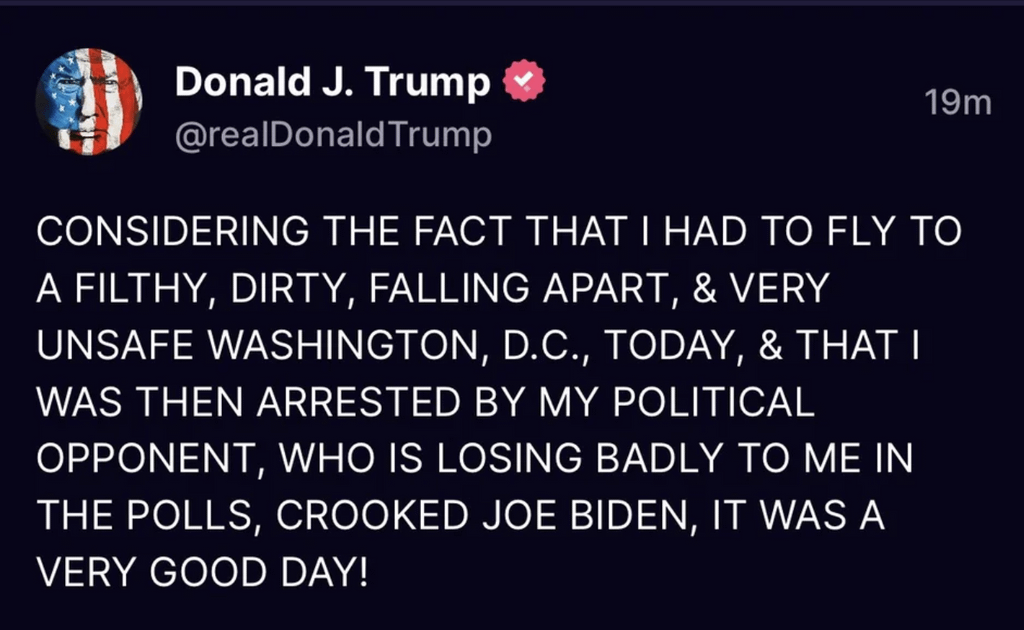
Task: Open the flag-themed profile avatar
Action: pos(89,101)
